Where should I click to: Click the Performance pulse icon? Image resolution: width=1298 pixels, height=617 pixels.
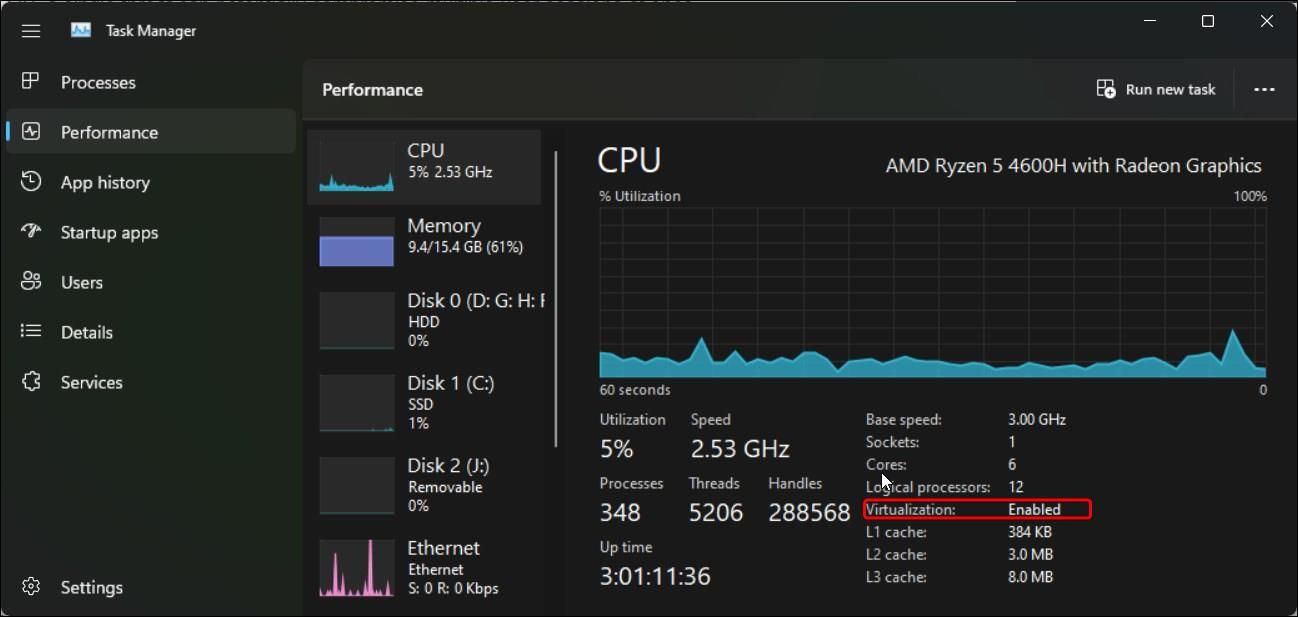coord(31,131)
